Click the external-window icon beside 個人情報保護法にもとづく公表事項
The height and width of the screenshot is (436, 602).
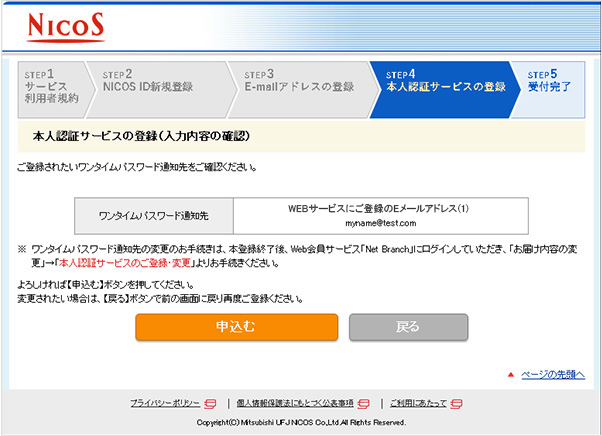[364, 403]
